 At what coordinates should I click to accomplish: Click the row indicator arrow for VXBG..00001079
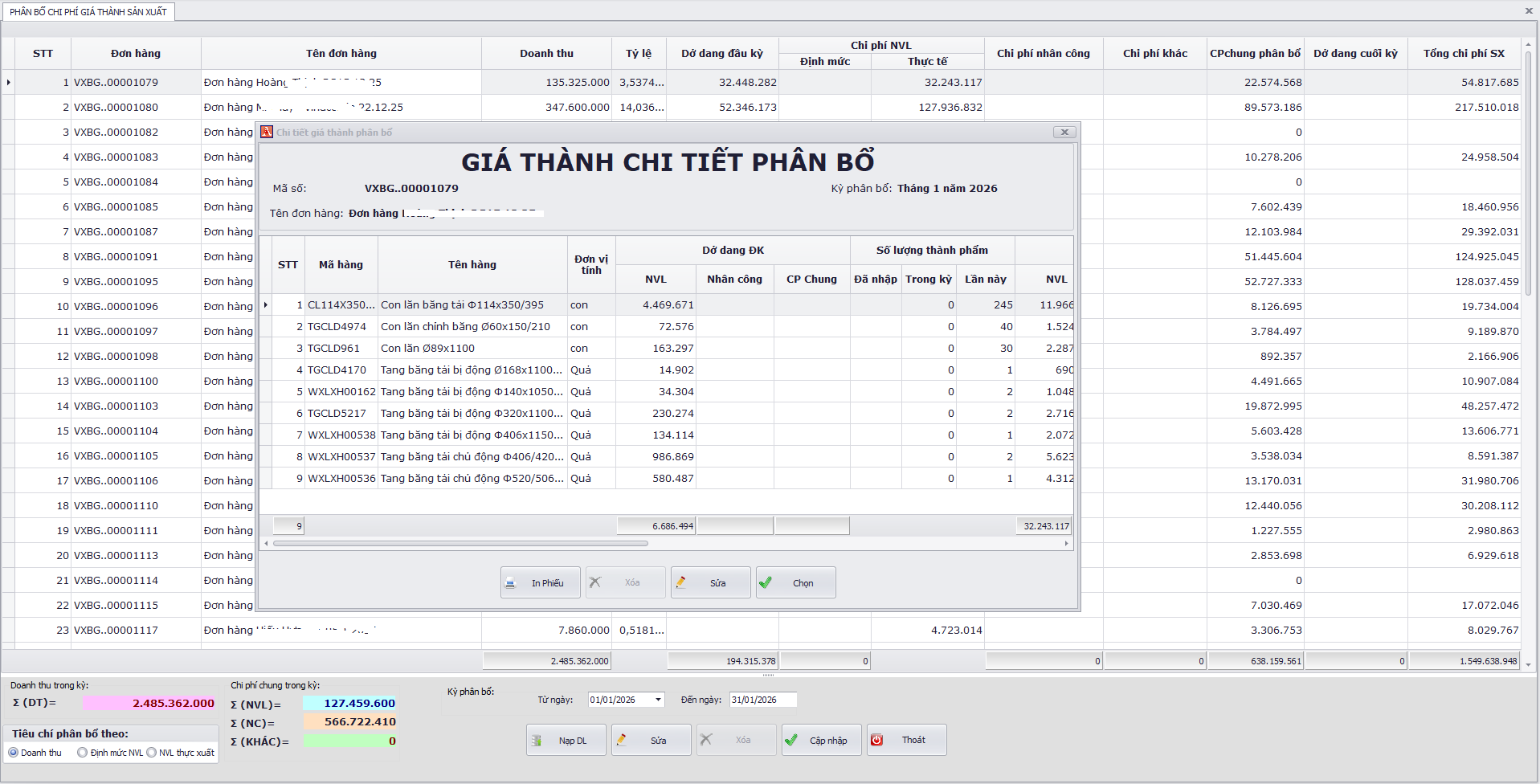[9, 83]
